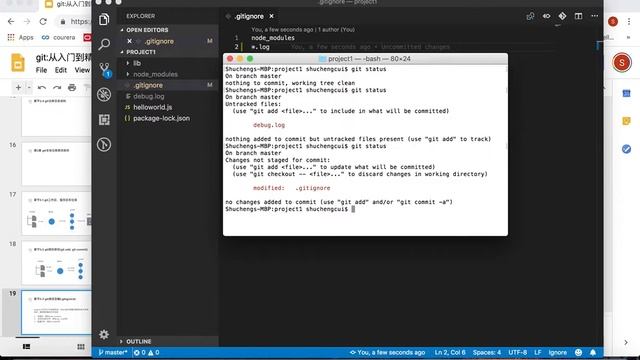640x360 pixels.
Task: Click Redo in Slides toolbar
Action: click(57, 87)
